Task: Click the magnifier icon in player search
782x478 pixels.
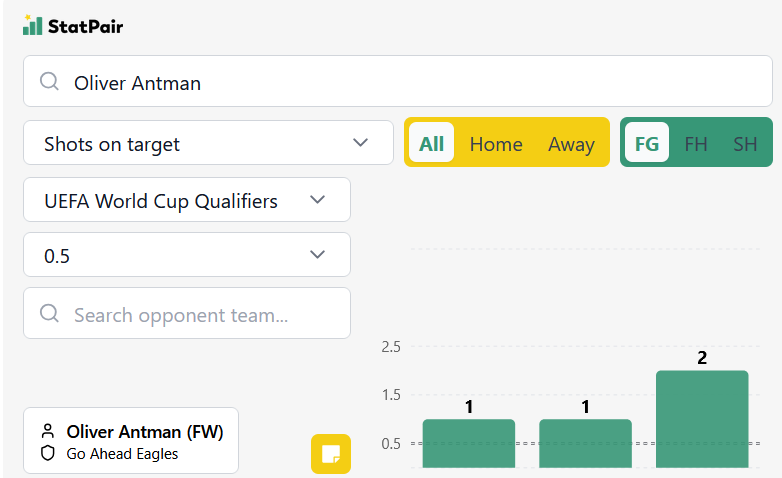Action: (49, 81)
